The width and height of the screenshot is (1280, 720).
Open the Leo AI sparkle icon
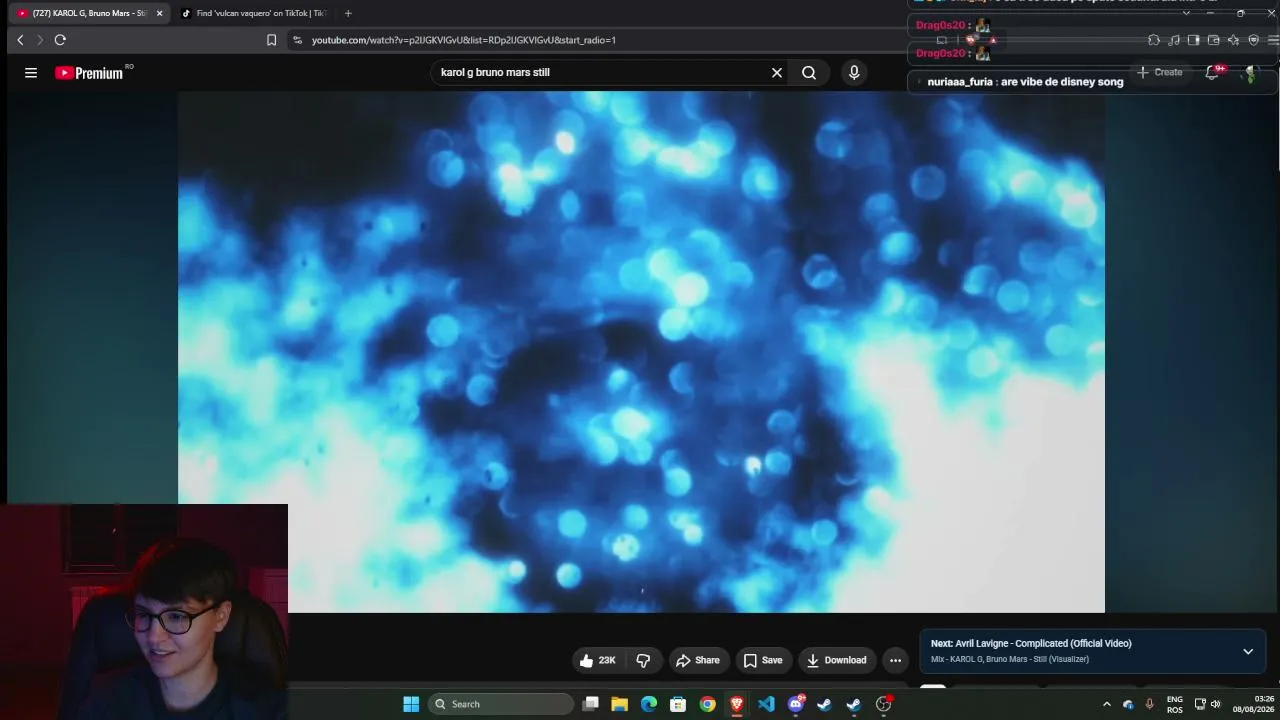[1233, 40]
